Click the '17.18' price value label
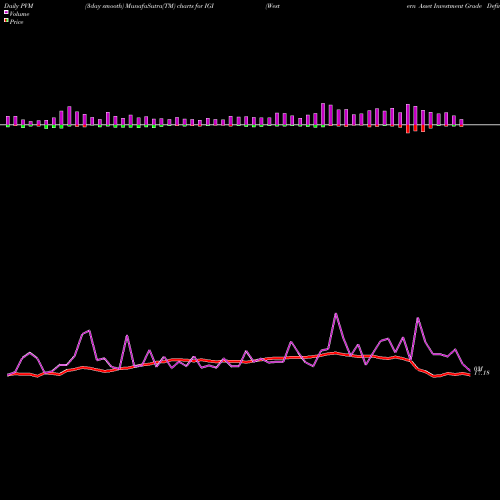500x500 pixels. tap(482, 373)
